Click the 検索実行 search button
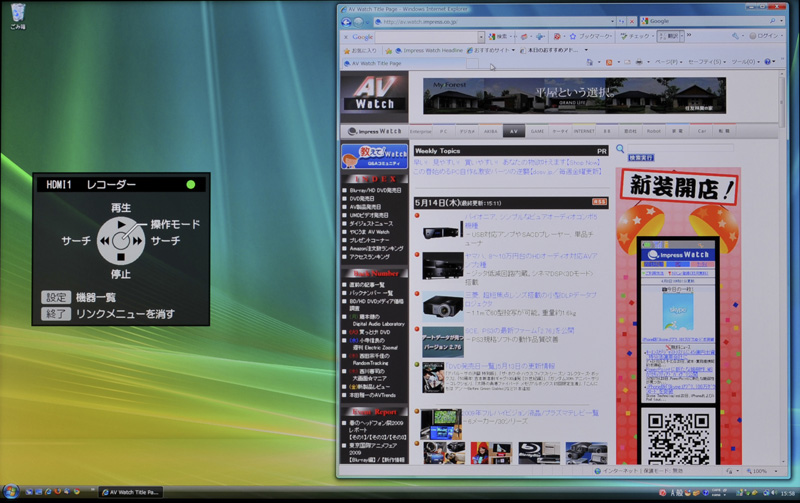The height and width of the screenshot is (503, 800). pos(641,158)
